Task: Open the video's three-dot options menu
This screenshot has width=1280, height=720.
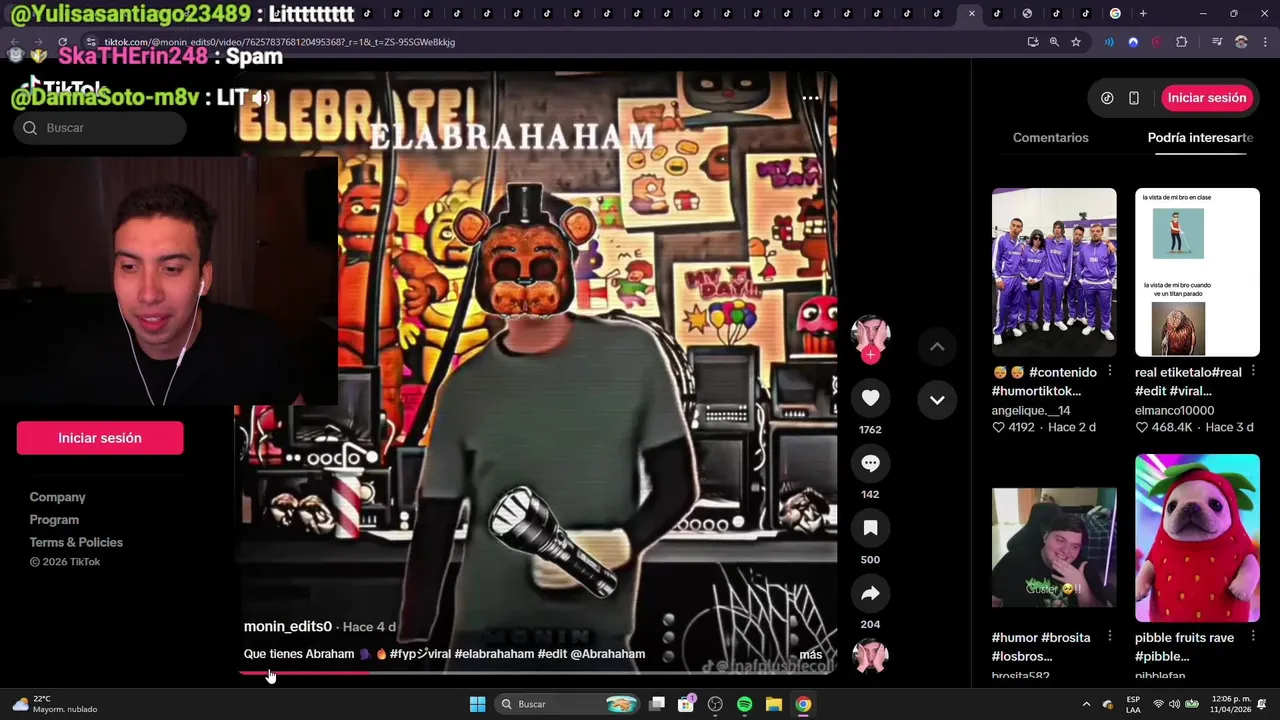Action: coord(811,98)
